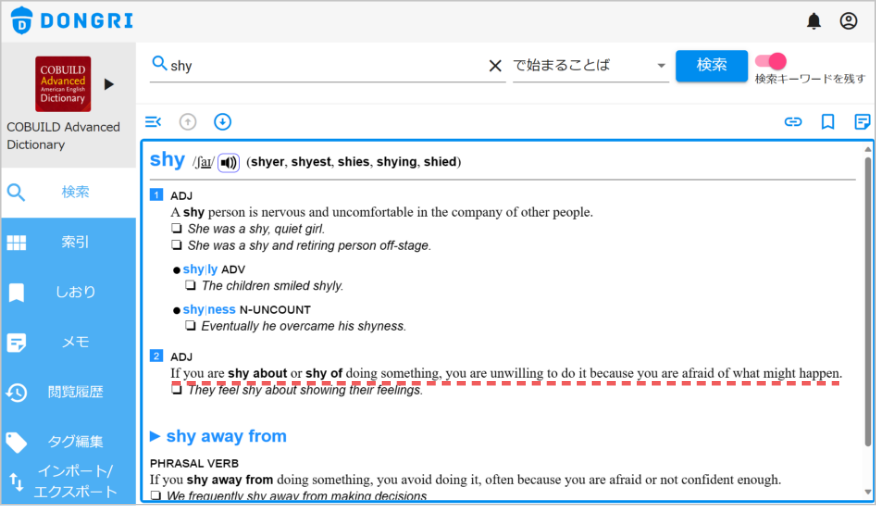
Task: Click 'They feel shy about showing their feelings.'
Action: (305, 390)
